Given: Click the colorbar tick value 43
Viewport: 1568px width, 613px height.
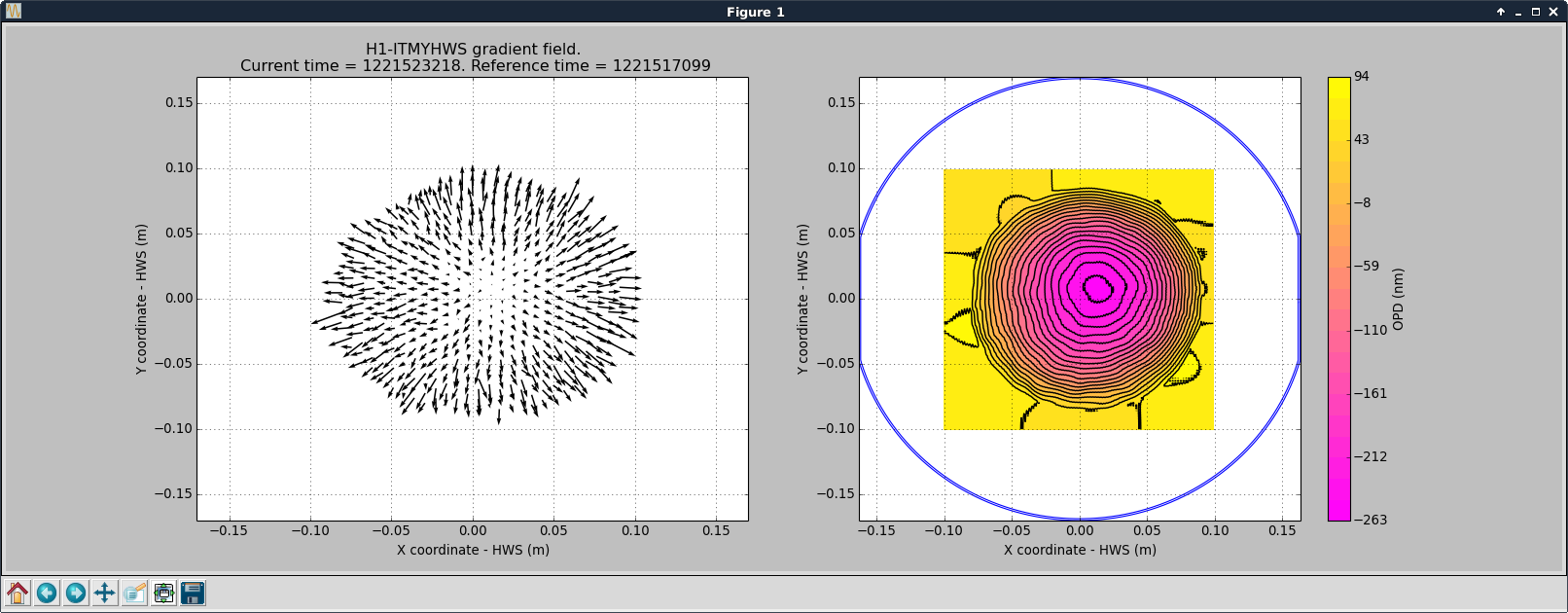Looking at the screenshot, I should point(1362,139).
